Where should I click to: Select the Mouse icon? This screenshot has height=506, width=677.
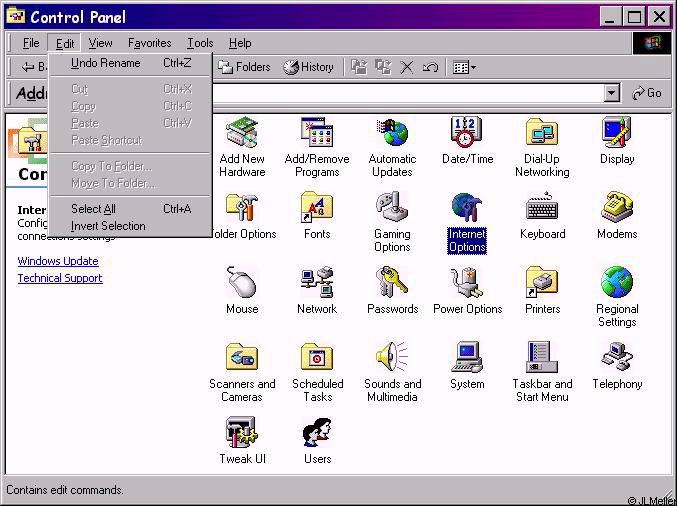coord(242,282)
